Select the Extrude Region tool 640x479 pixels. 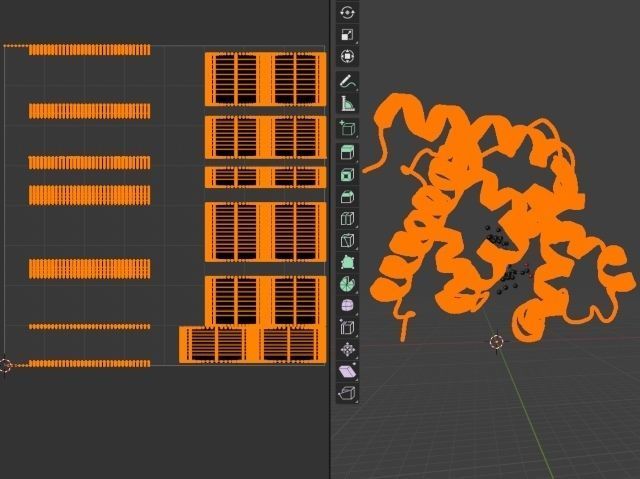(x=347, y=153)
